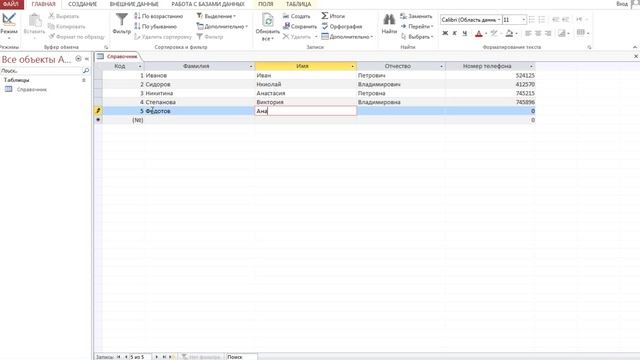Open the Calibri font name dropdown
Viewport: 640px width, 360px height.
click(499, 20)
